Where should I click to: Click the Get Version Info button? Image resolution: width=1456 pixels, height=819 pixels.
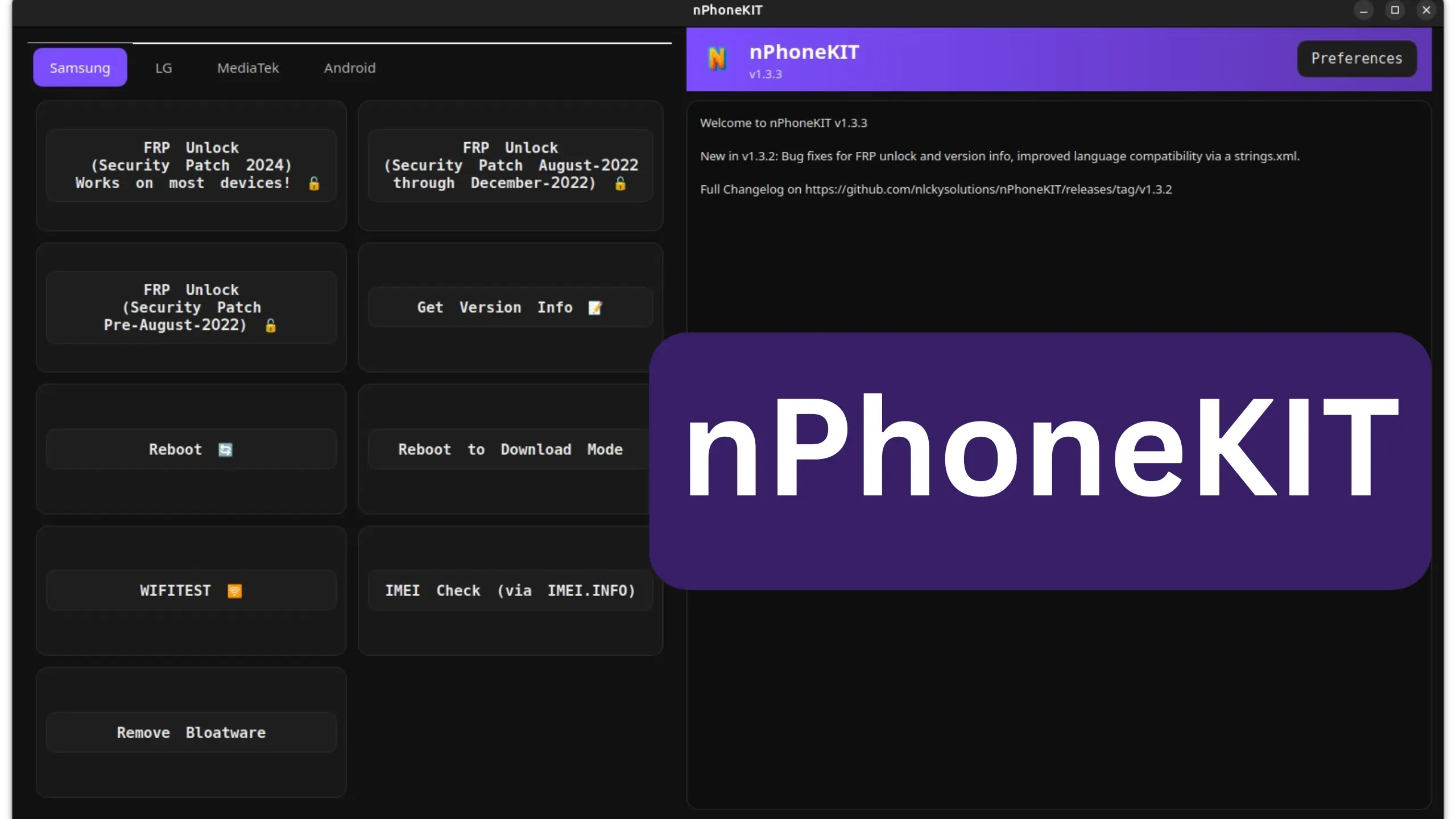(x=510, y=308)
